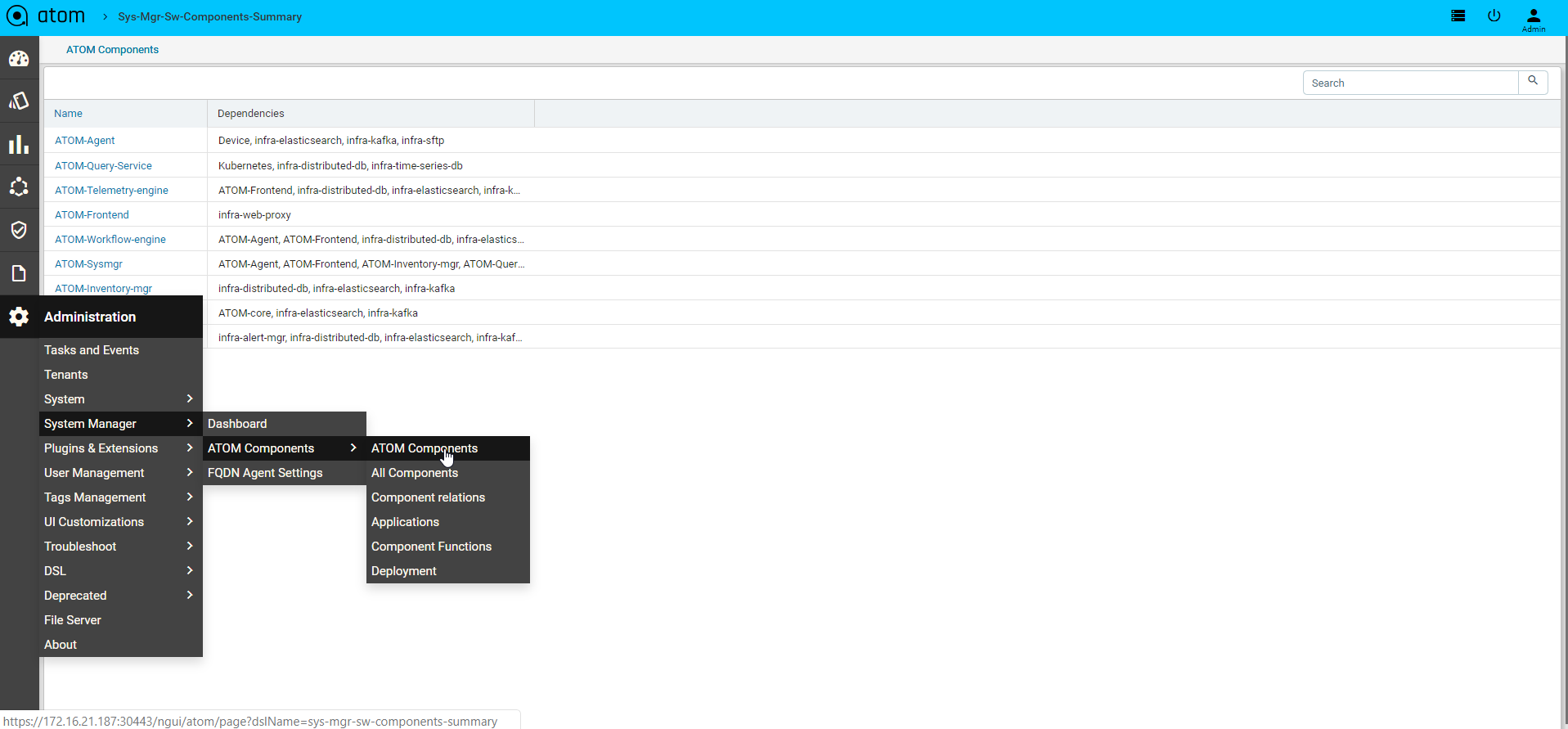Open the dashboard gauge sidebar icon
This screenshot has width=1568, height=729.
point(19,59)
